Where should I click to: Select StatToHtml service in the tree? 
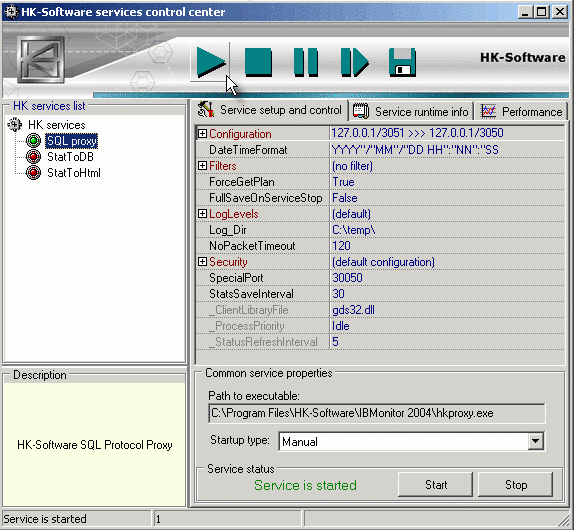point(74,173)
